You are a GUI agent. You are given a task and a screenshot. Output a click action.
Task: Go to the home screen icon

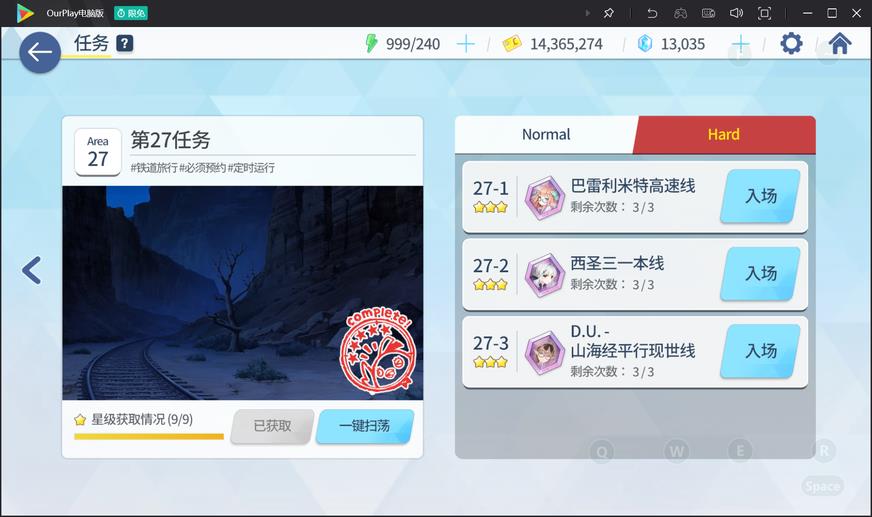pos(840,43)
